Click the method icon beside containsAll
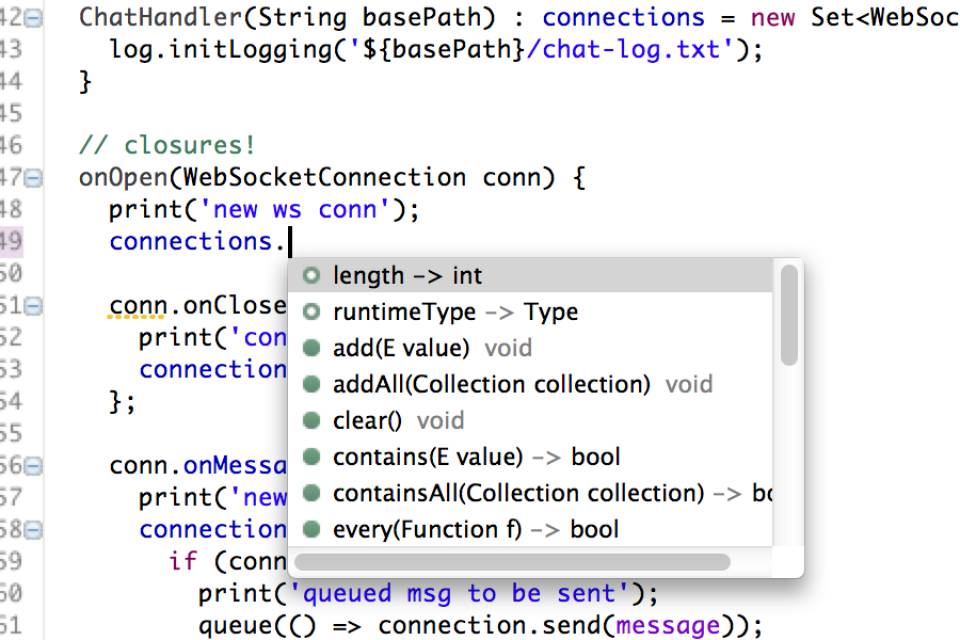The width and height of the screenshot is (960, 640). coord(312,492)
